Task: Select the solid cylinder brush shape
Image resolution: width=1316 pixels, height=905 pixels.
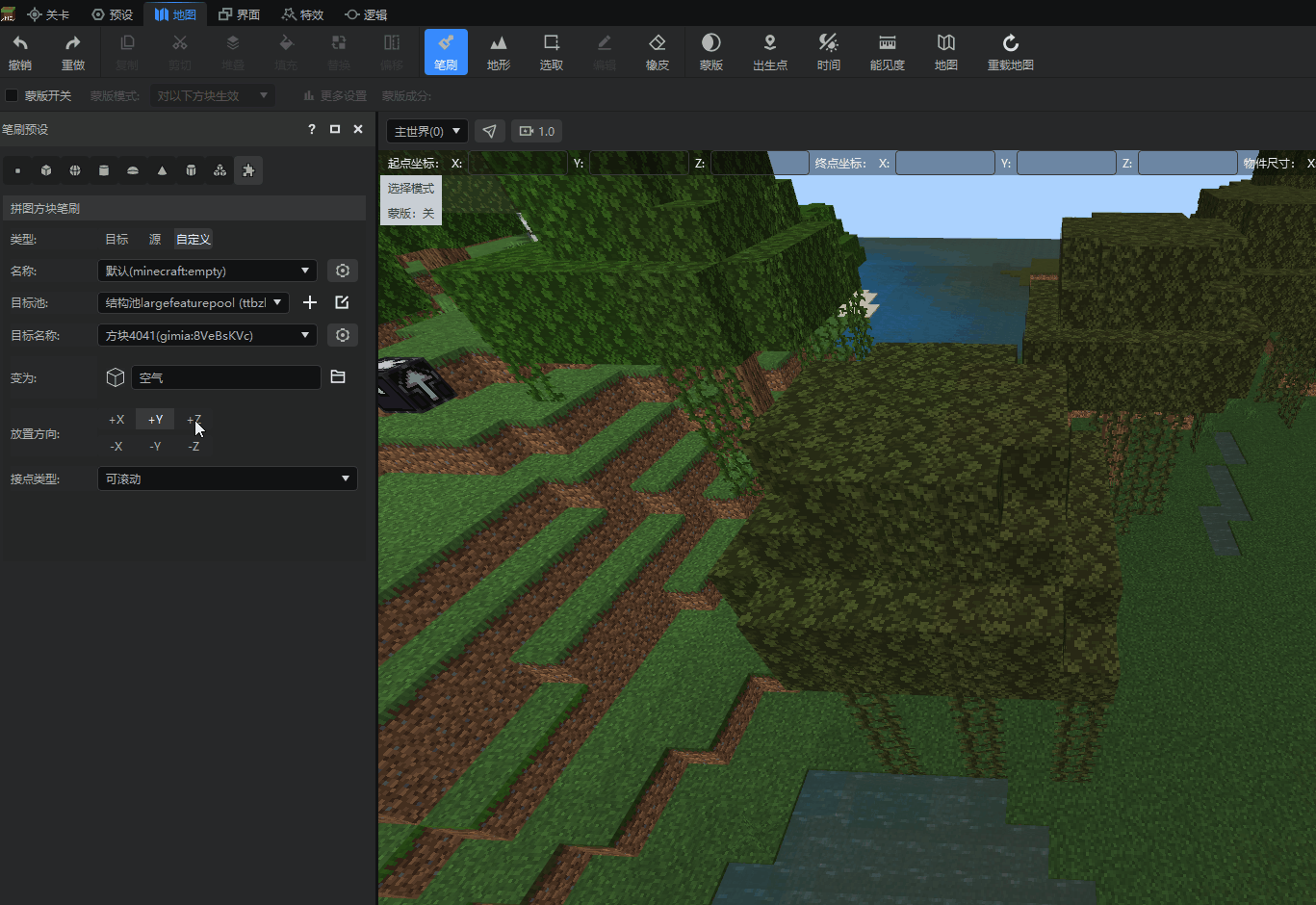Action: pyautogui.click(x=104, y=170)
